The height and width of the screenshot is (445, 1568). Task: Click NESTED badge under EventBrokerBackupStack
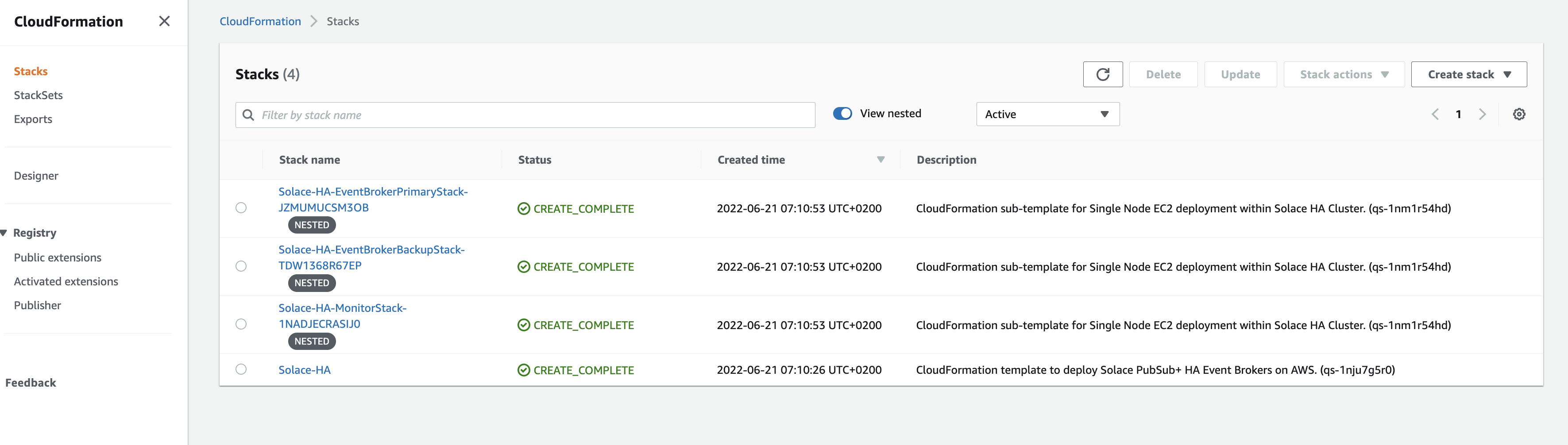click(312, 283)
